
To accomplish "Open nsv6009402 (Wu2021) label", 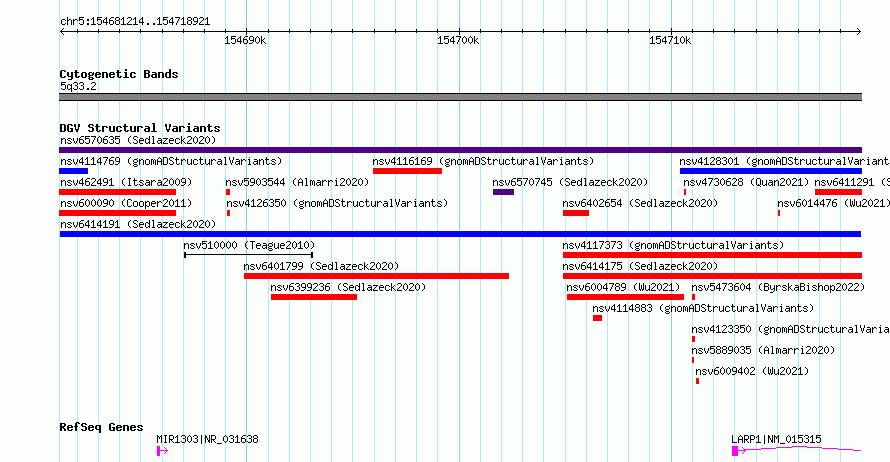I will coord(752,371).
